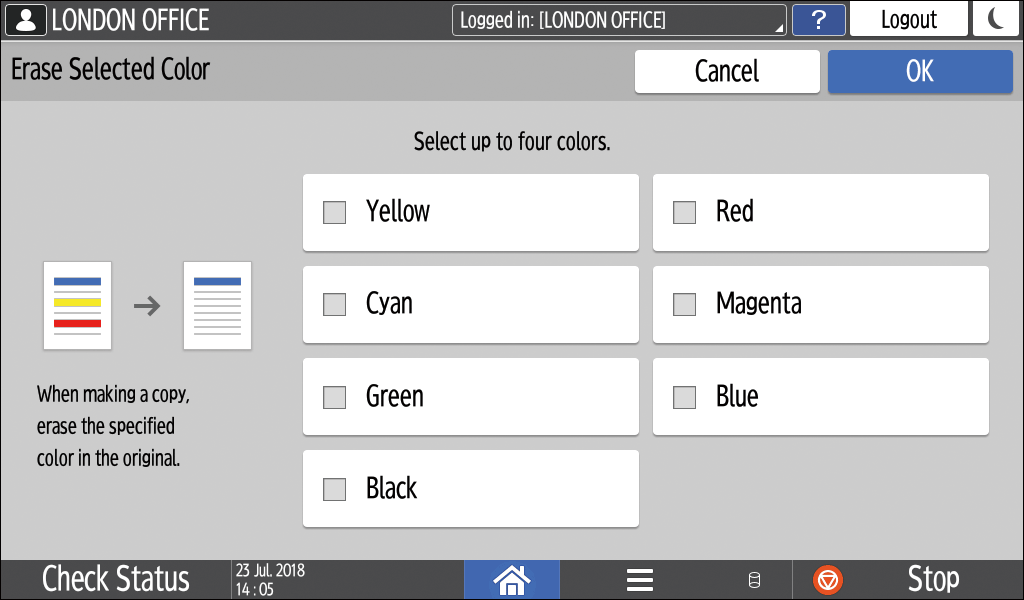Check the Magenta option

point(685,304)
